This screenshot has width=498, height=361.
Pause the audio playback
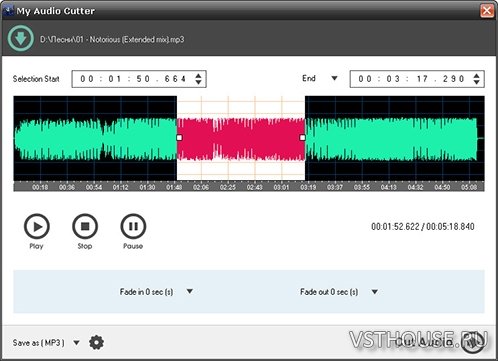click(x=133, y=226)
